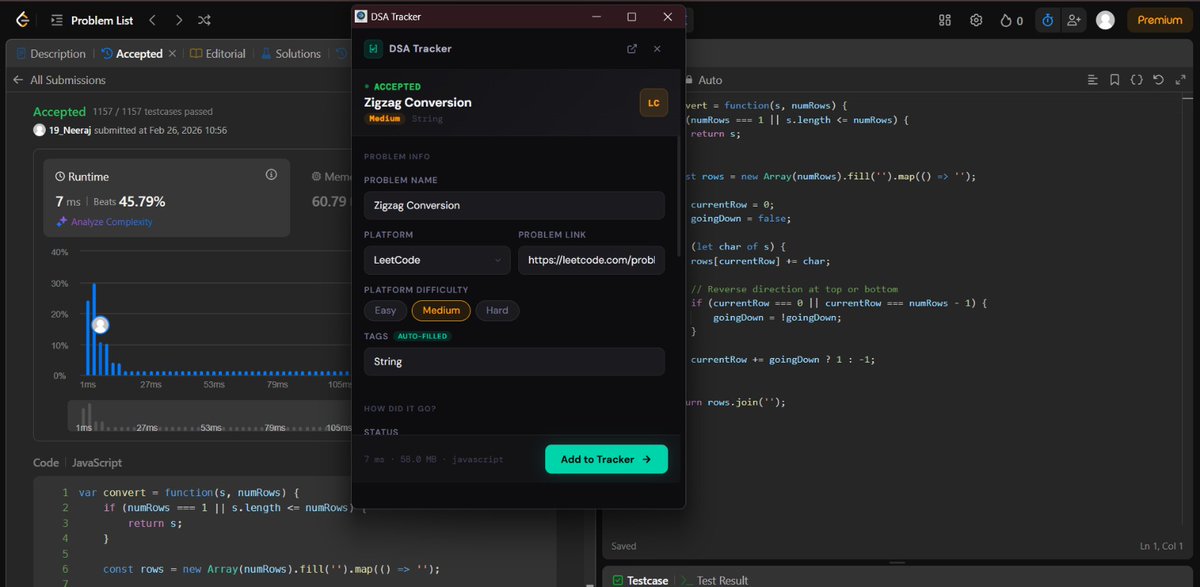Maximize the DSA Tracker window

tap(631, 17)
